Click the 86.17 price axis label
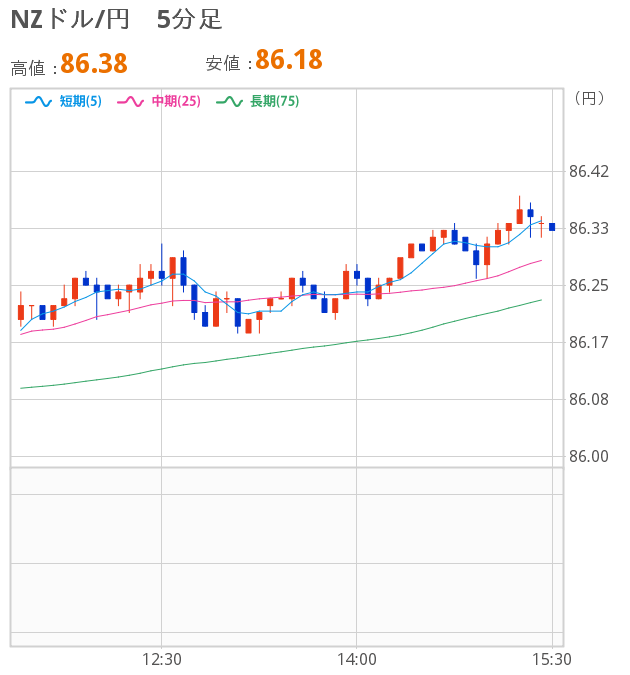630x675 pixels. click(x=589, y=342)
